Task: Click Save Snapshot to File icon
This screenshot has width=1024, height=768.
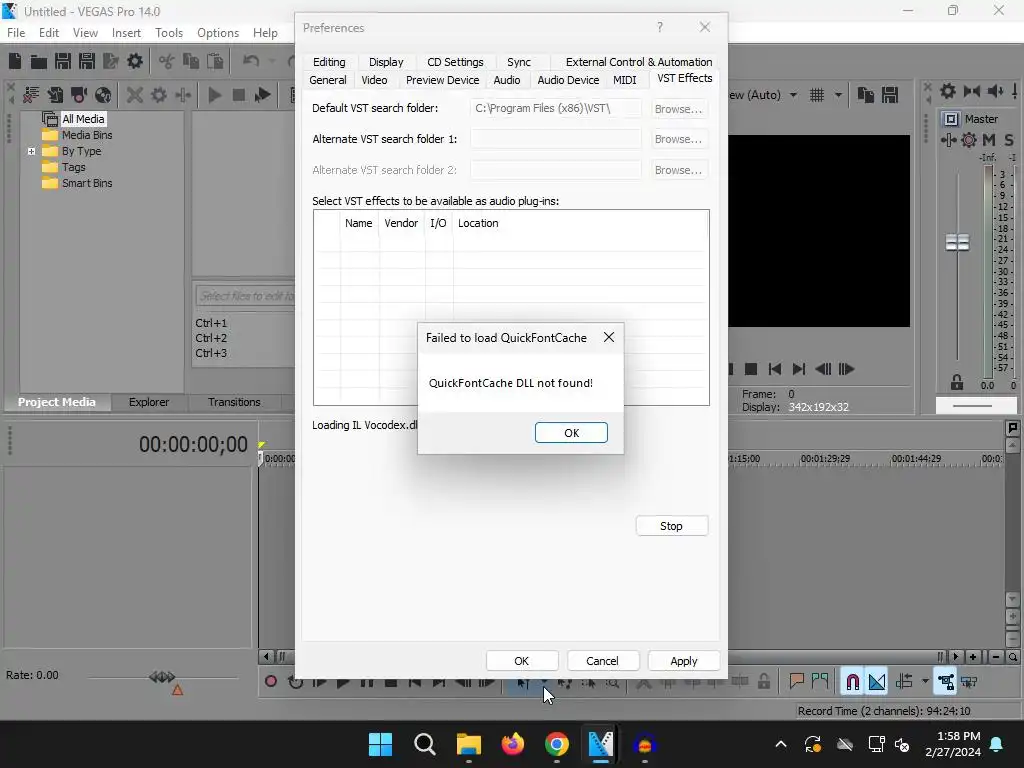Action: (889, 95)
